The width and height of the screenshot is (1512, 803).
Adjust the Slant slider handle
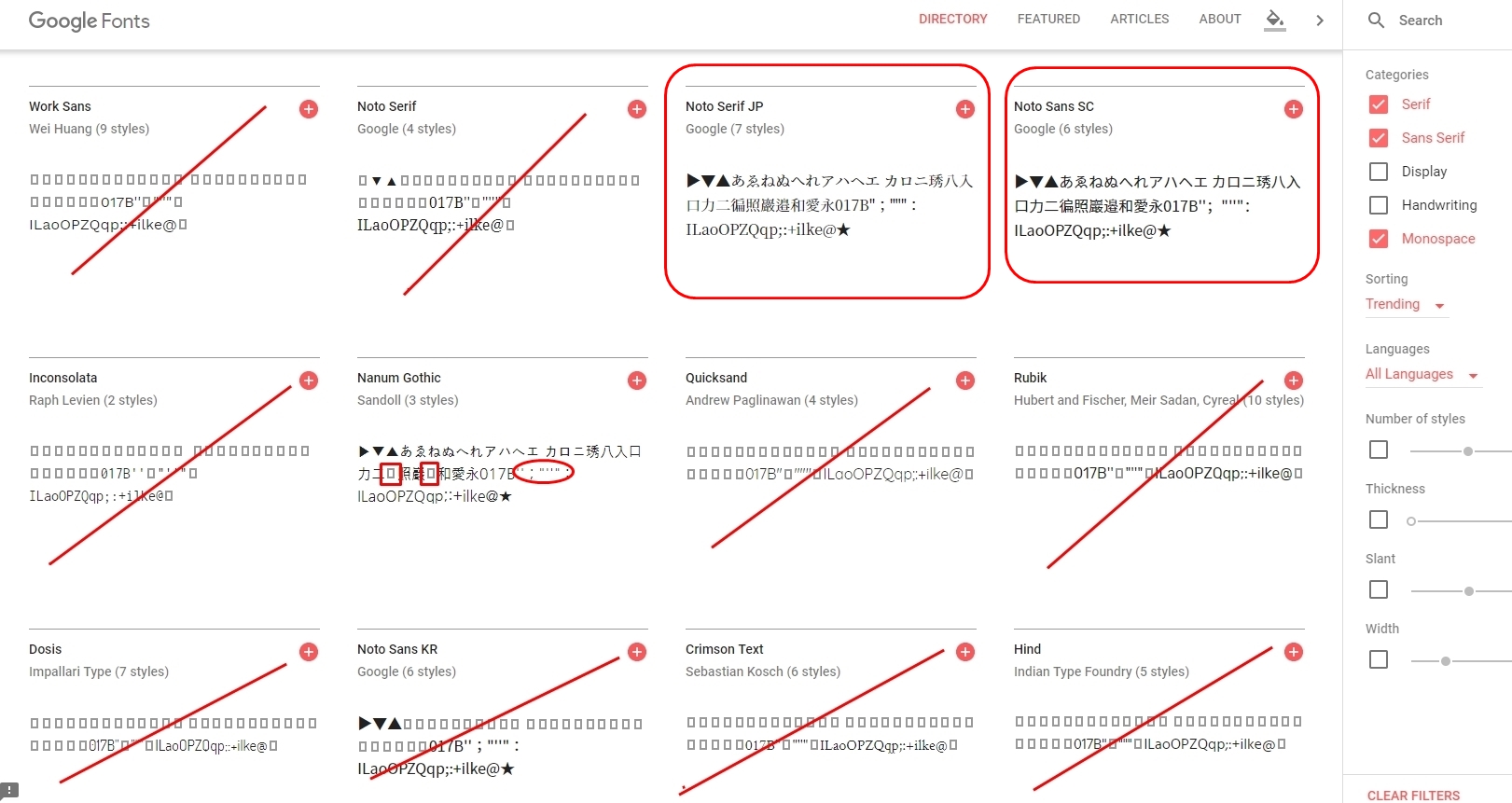pos(1469,591)
